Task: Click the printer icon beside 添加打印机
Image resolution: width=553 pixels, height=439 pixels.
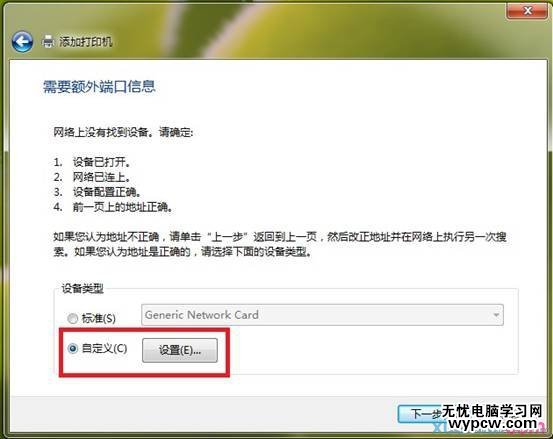Action: tap(48, 42)
